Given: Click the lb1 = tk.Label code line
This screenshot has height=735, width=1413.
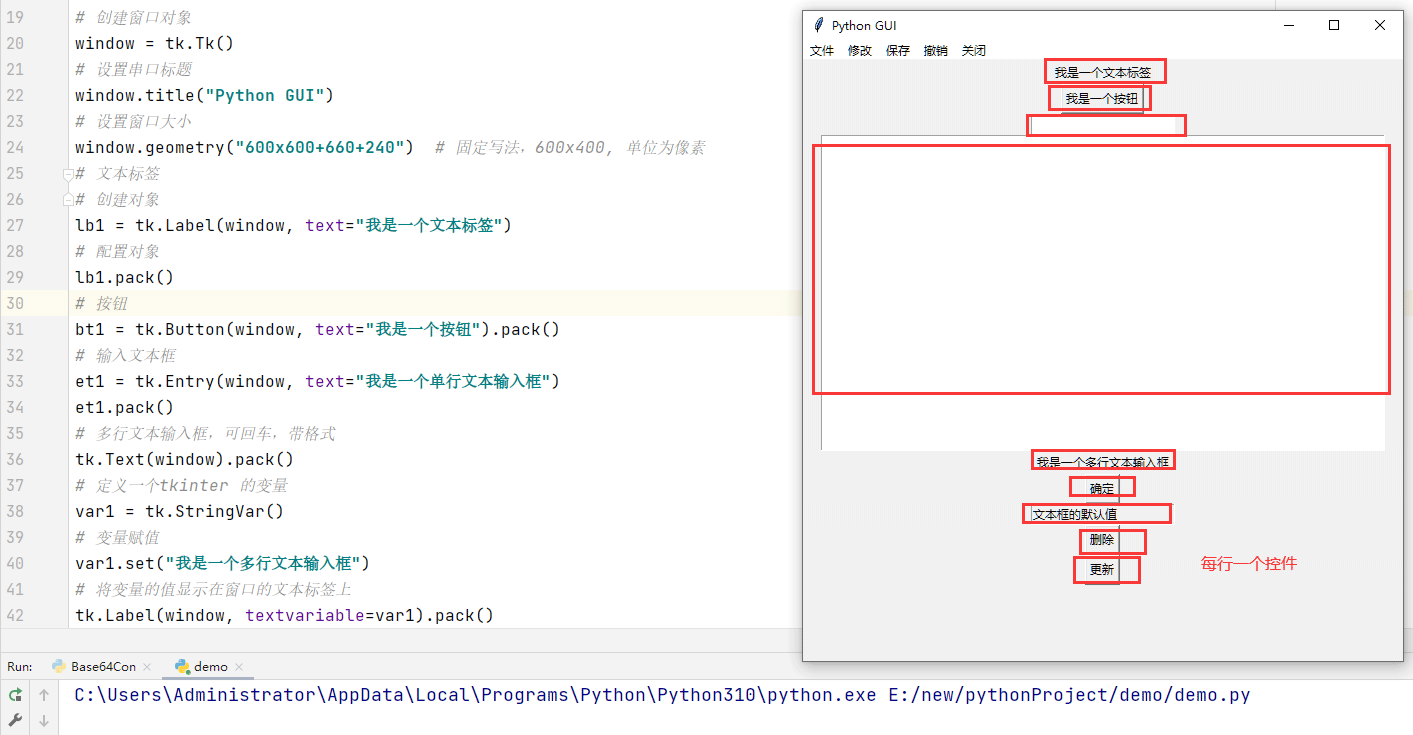Looking at the screenshot, I should click(x=293, y=225).
